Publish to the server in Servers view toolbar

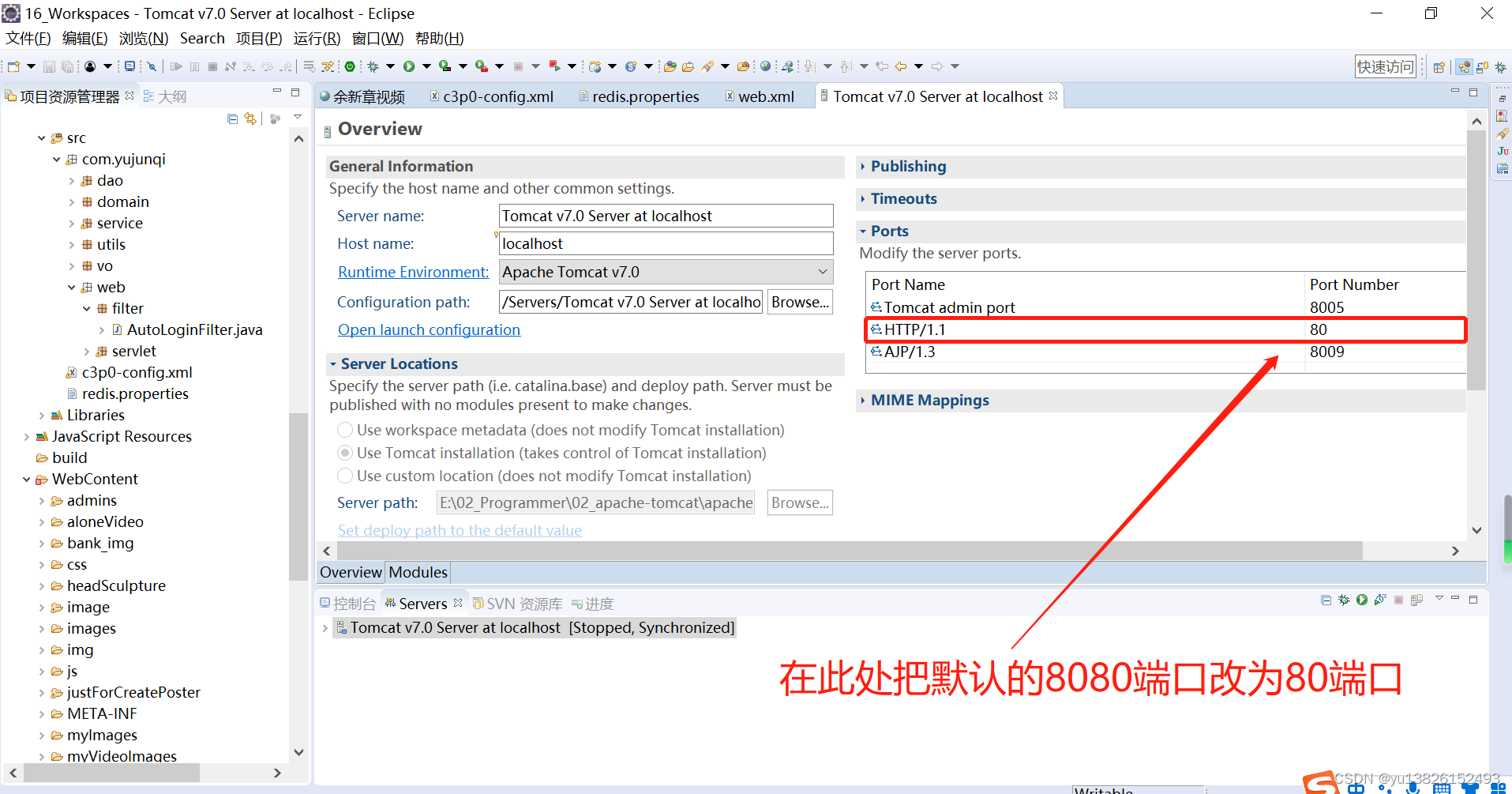pyautogui.click(x=1417, y=600)
